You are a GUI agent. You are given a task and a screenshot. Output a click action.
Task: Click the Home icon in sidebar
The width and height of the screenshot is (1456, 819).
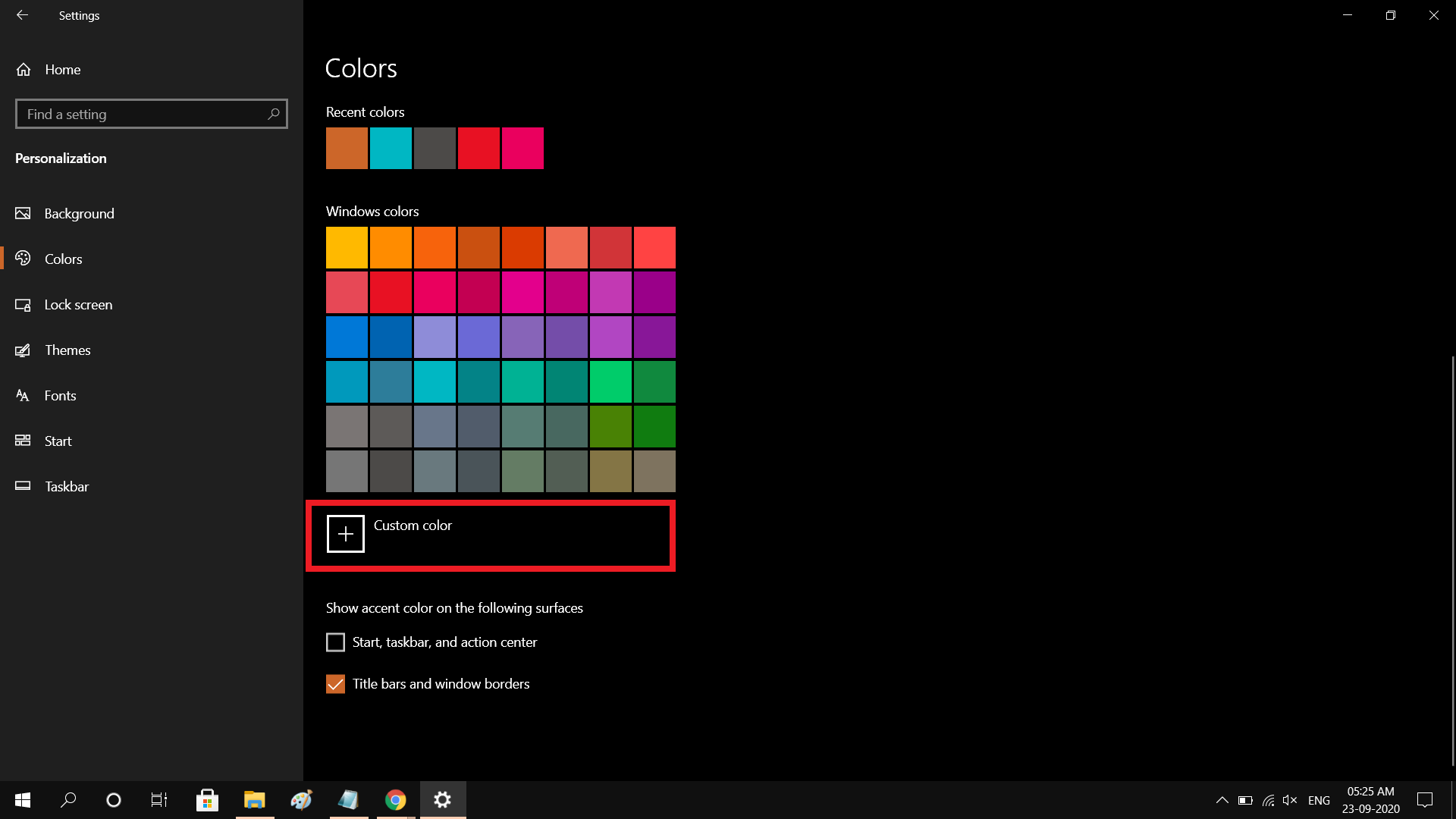click(x=23, y=69)
